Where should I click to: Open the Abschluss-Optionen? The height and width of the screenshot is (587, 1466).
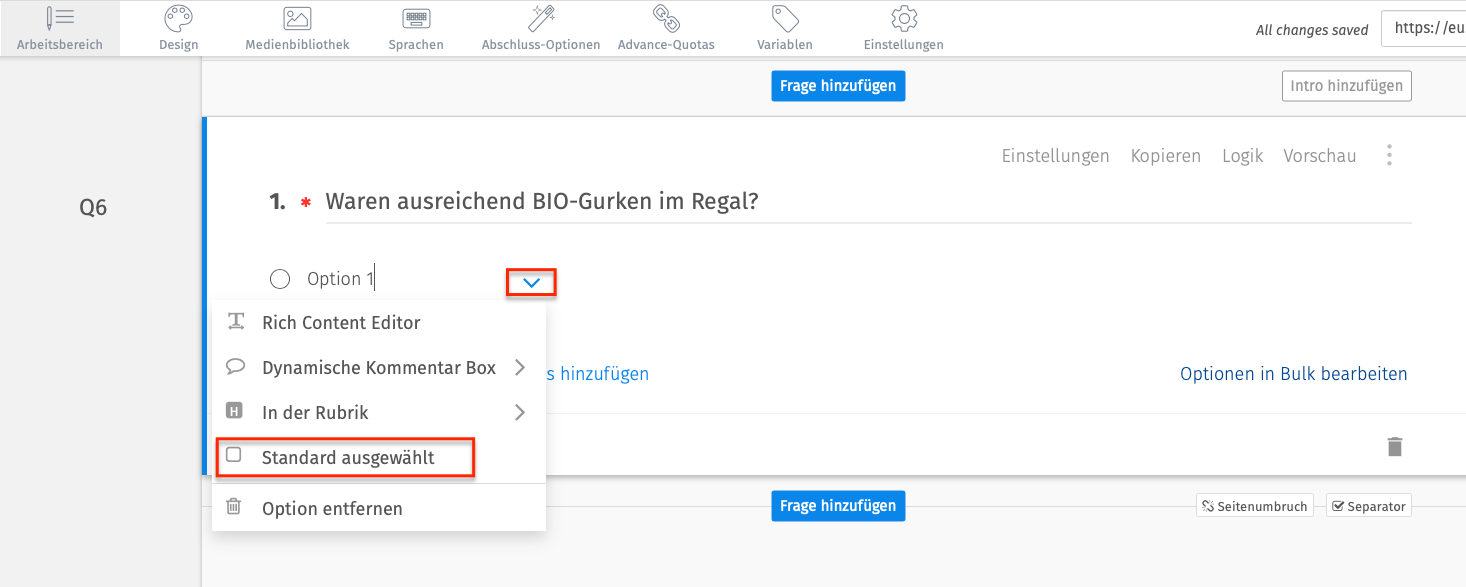540,28
